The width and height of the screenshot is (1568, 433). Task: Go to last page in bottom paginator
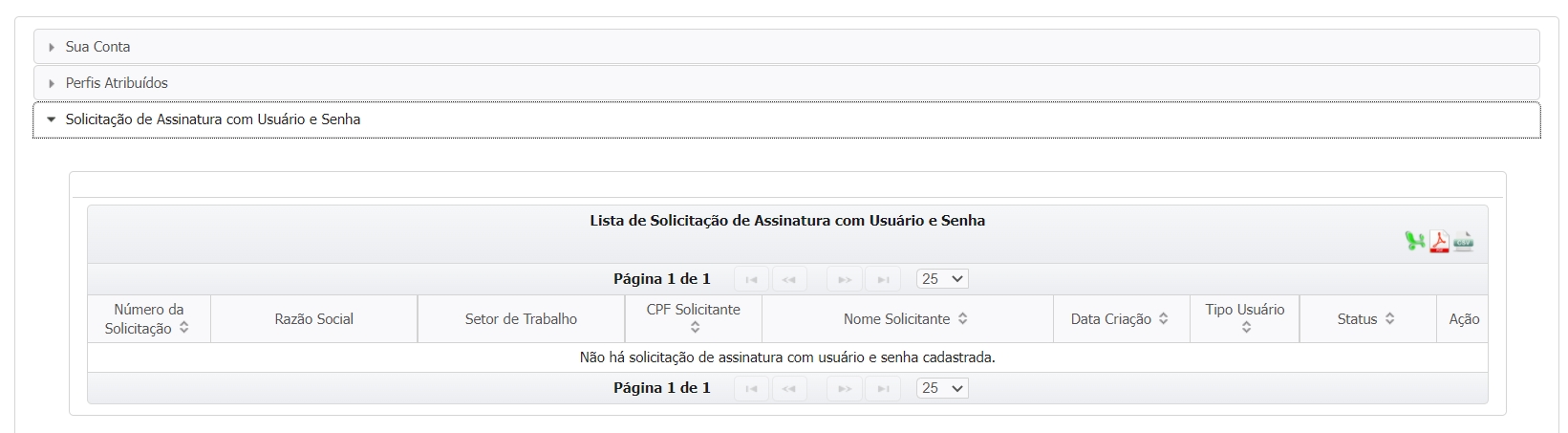pyautogui.click(x=882, y=388)
